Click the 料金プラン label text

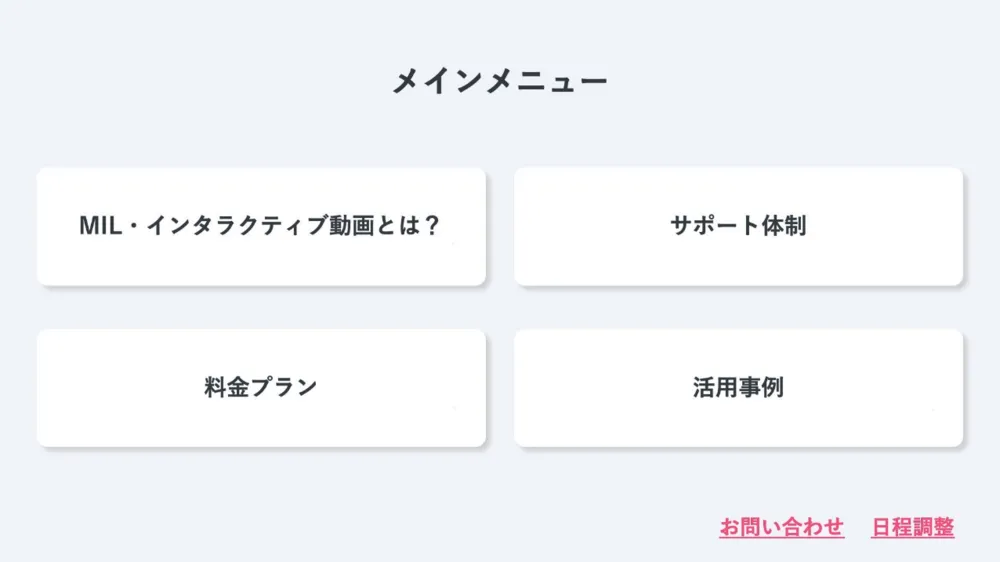click(x=261, y=388)
